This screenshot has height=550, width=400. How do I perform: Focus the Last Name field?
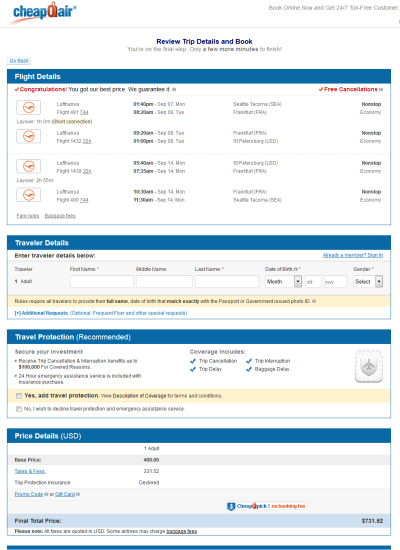pos(227,282)
